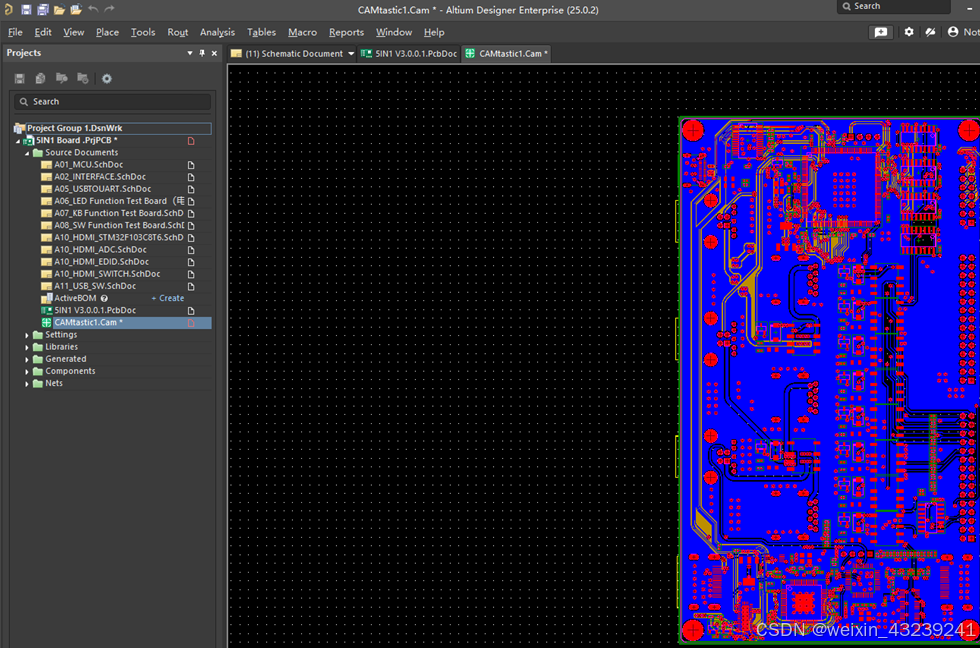Select A10_HDMI_STM32F103C8T6 schematic file
This screenshot has width=980, height=648.
tap(119, 237)
